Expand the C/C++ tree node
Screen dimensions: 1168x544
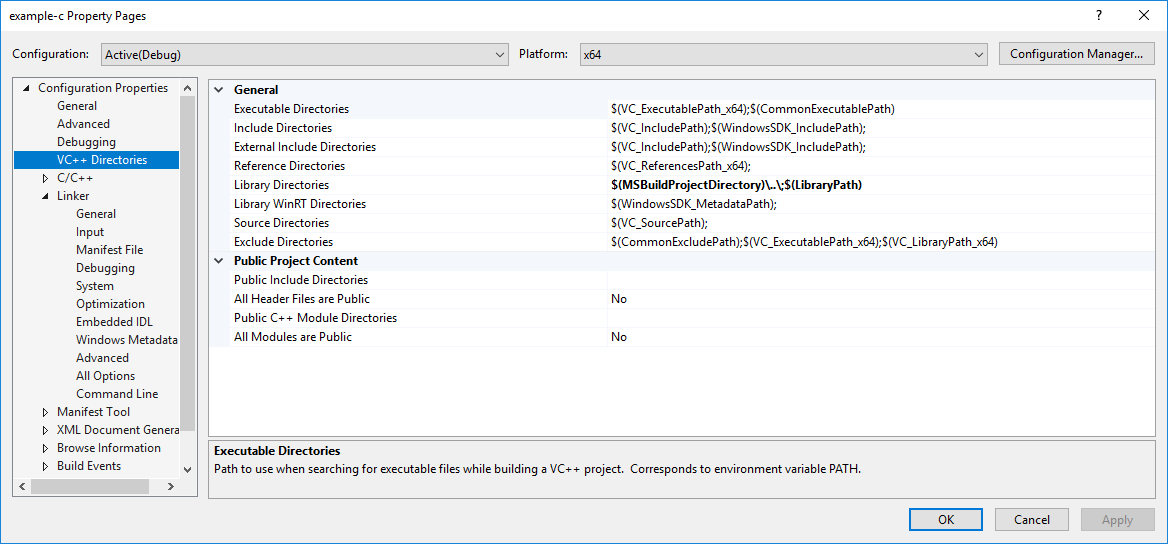click(45, 178)
